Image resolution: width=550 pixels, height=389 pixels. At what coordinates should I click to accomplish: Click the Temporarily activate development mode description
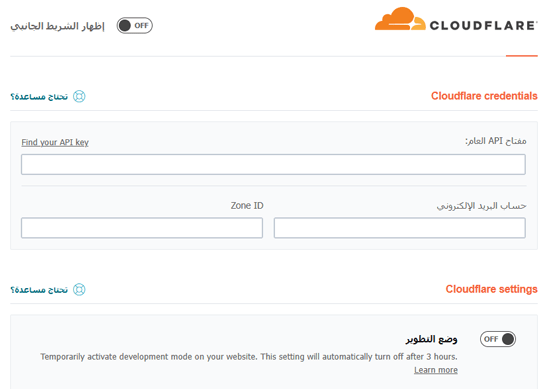[249, 357]
